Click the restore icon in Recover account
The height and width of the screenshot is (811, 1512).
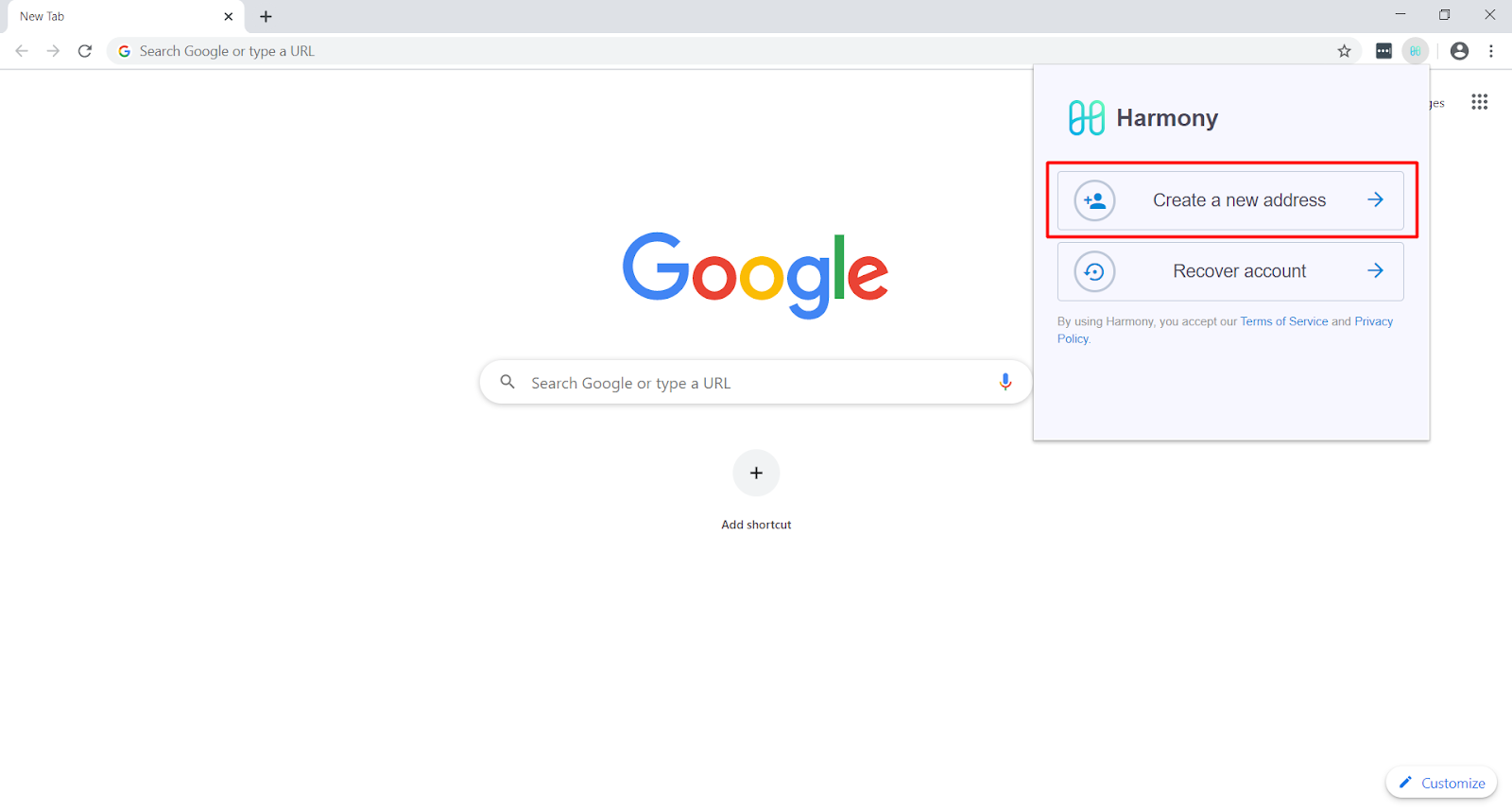1094,272
